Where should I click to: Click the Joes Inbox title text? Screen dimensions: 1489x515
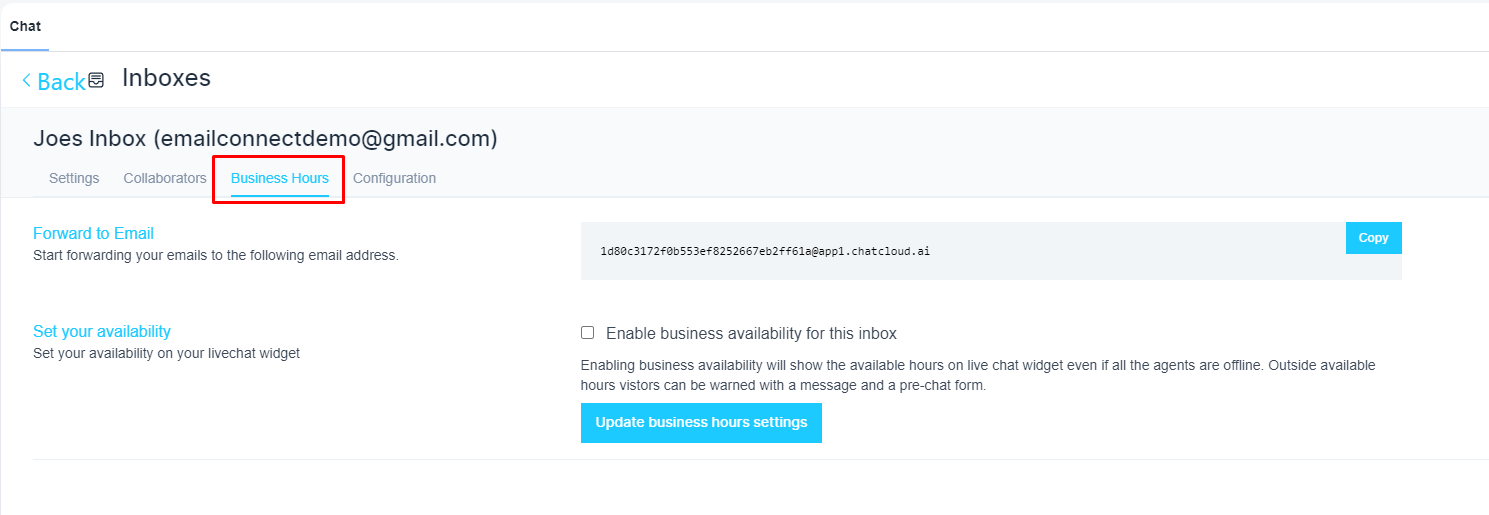click(265, 139)
